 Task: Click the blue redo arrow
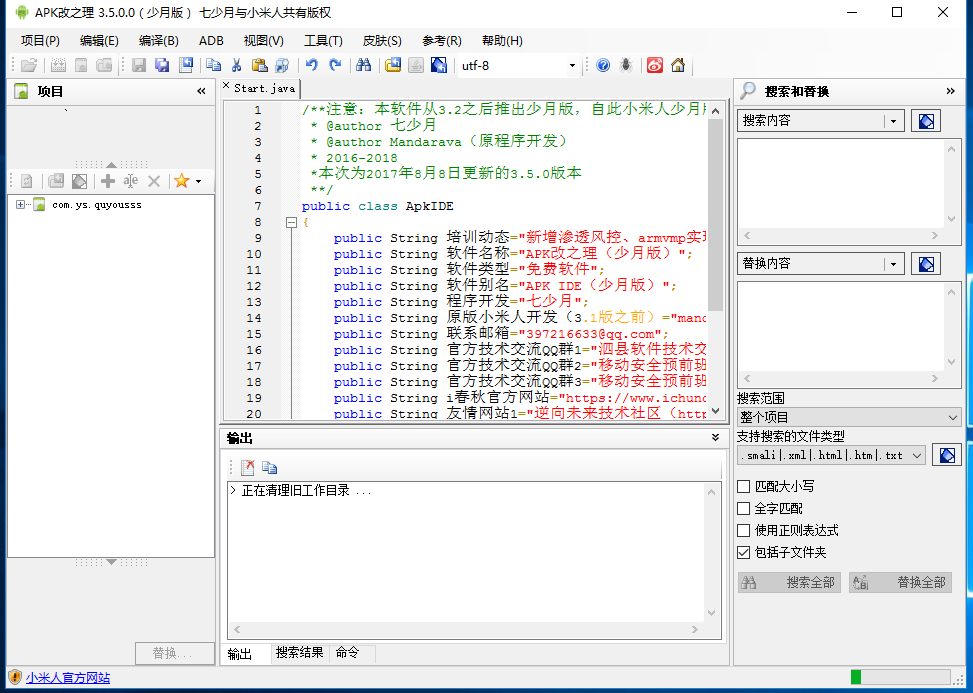pos(335,65)
